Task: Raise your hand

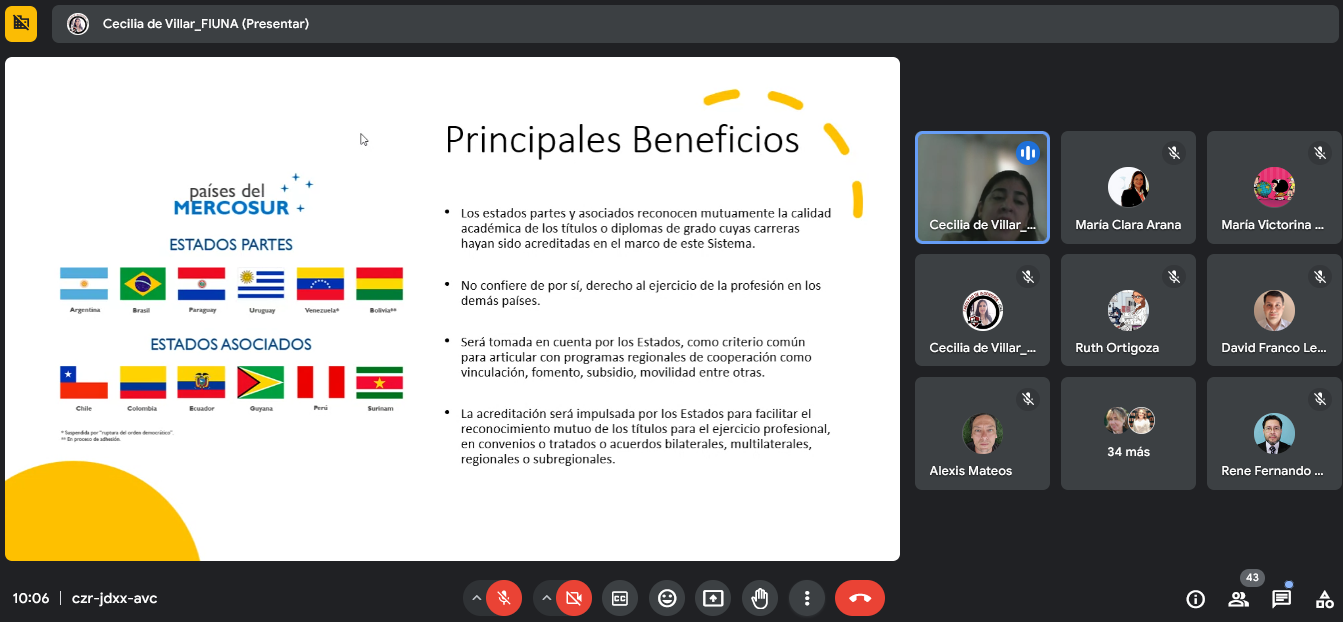Action: click(x=760, y=598)
